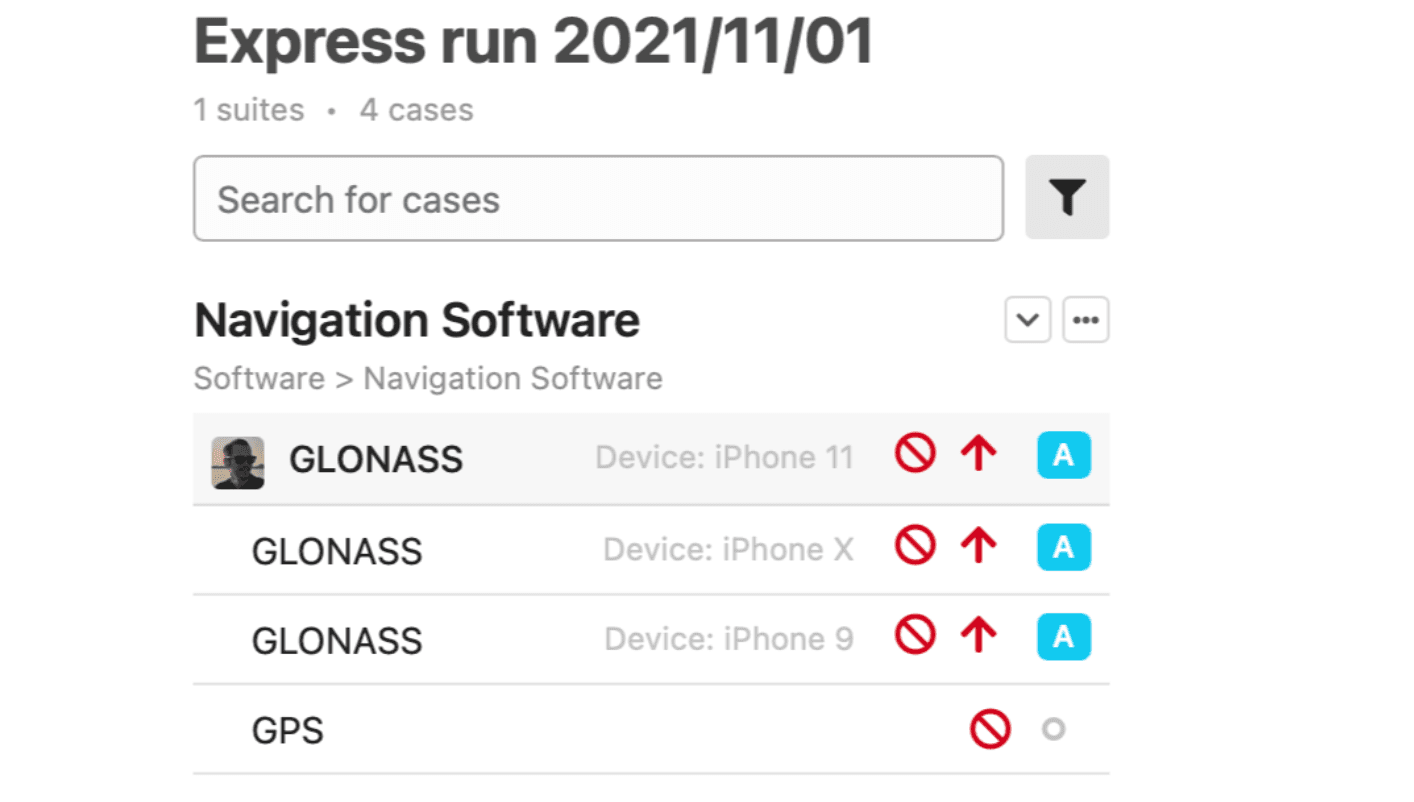Screen dimensions: 1414x802
Task: Click the blocked status icon for iPhone 11
Action: point(915,455)
